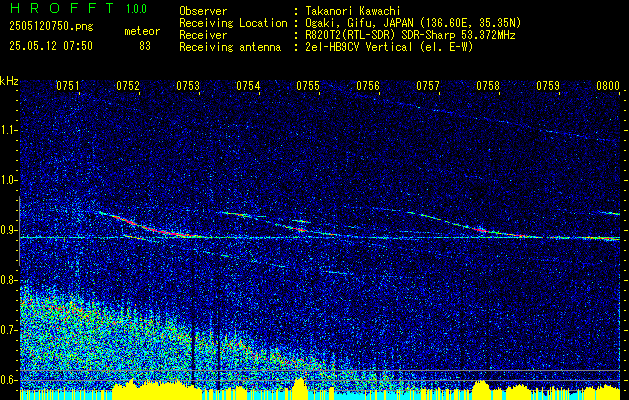Screen dimensions: 629x400
Task: Click observer name Takanori Kawachi
Action: coord(353,11)
